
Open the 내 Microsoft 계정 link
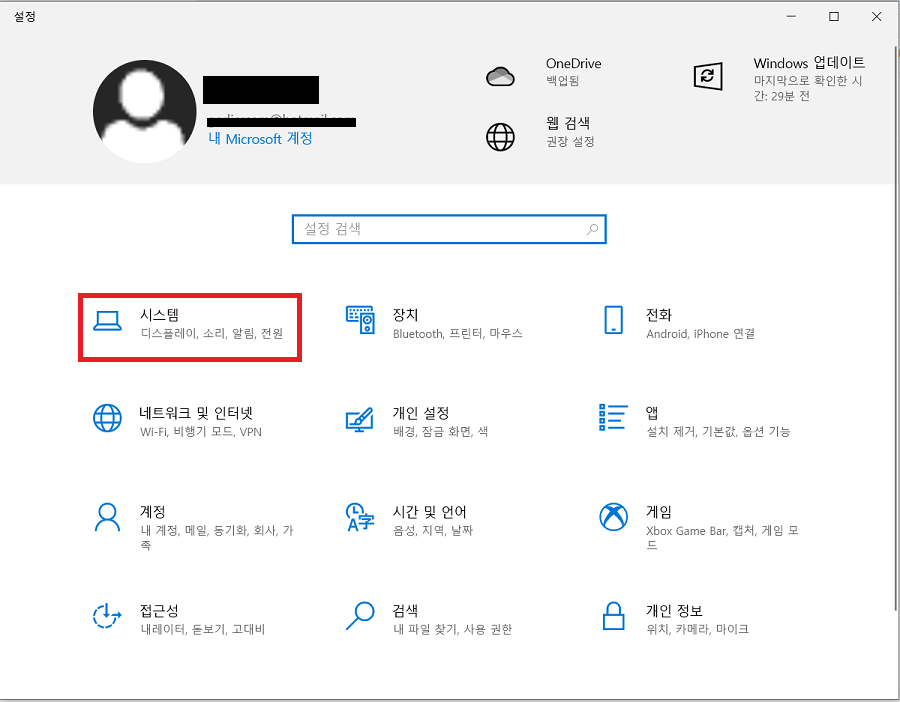(x=260, y=139)
